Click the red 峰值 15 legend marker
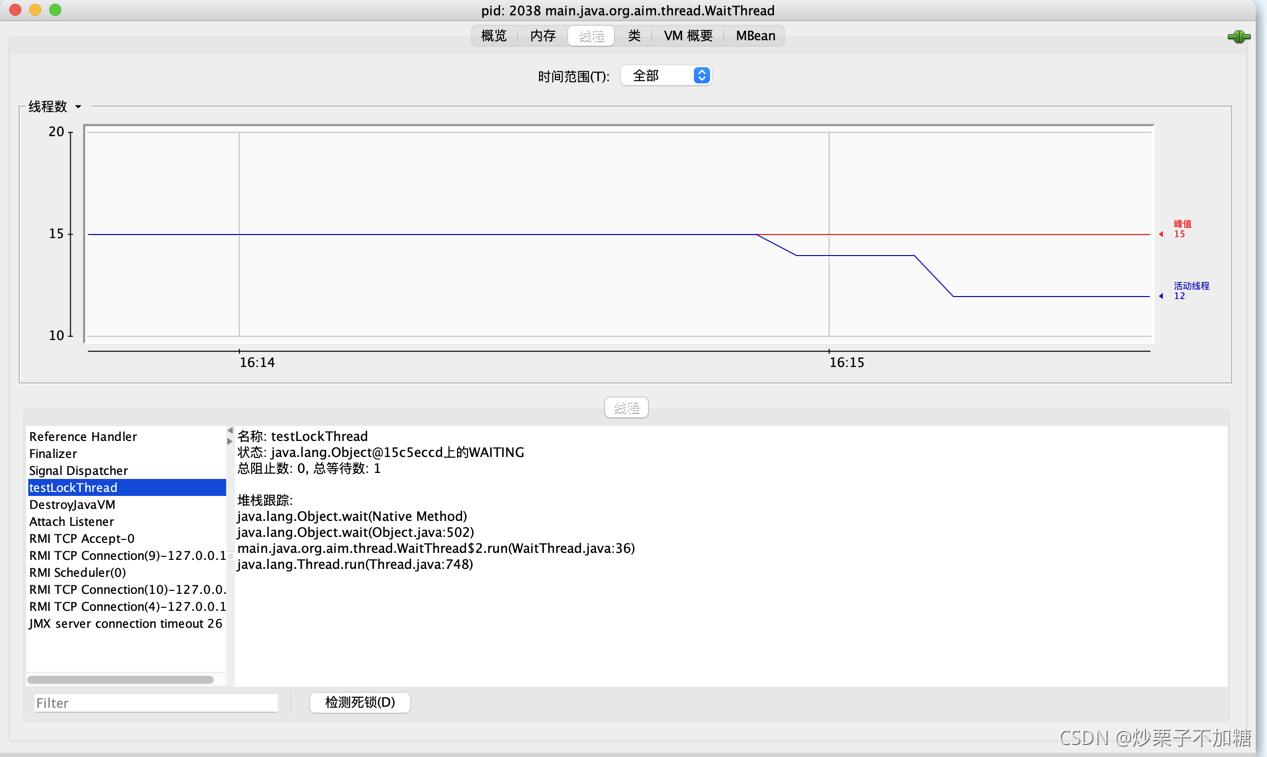The width and height of the screenshot is (1267, 757). point(1175,229)
